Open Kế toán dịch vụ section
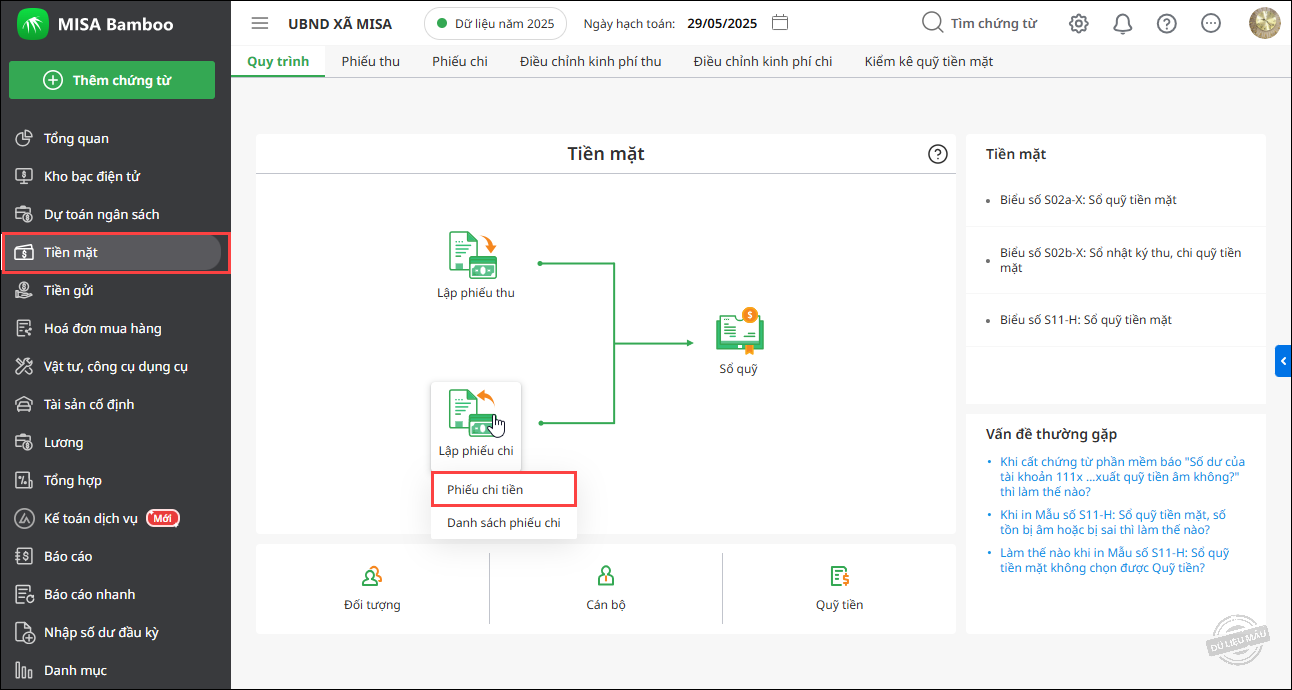The width and height of the screenshot is (1292, 690). tap(115, 518)
